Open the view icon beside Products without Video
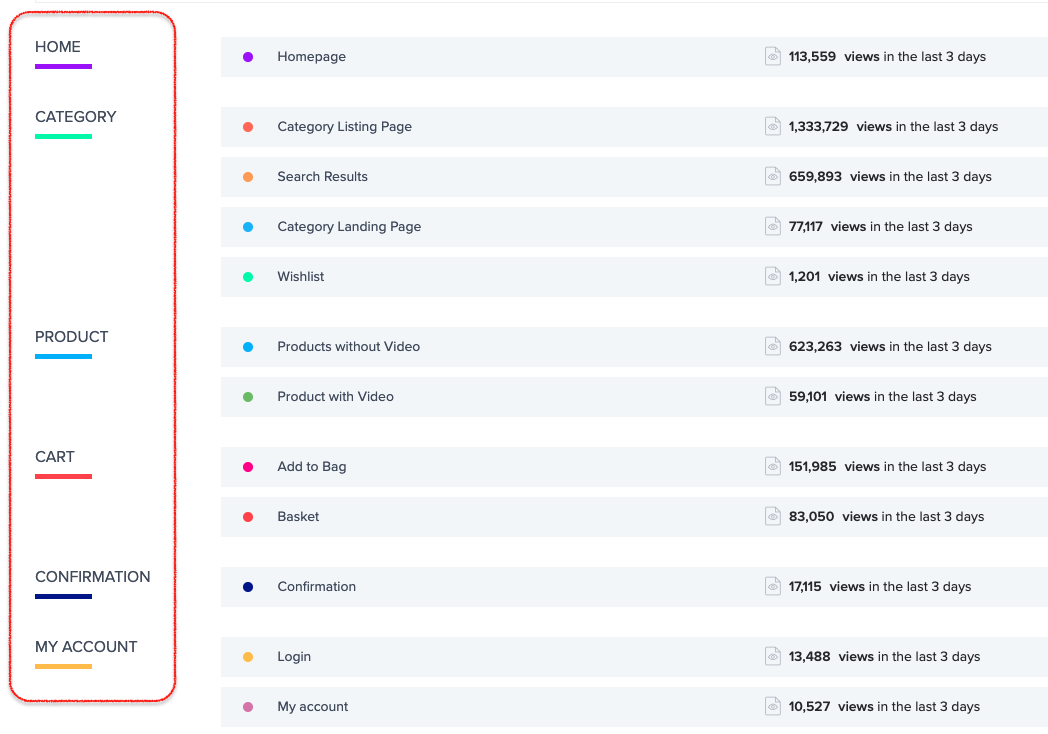 [772, 346]
